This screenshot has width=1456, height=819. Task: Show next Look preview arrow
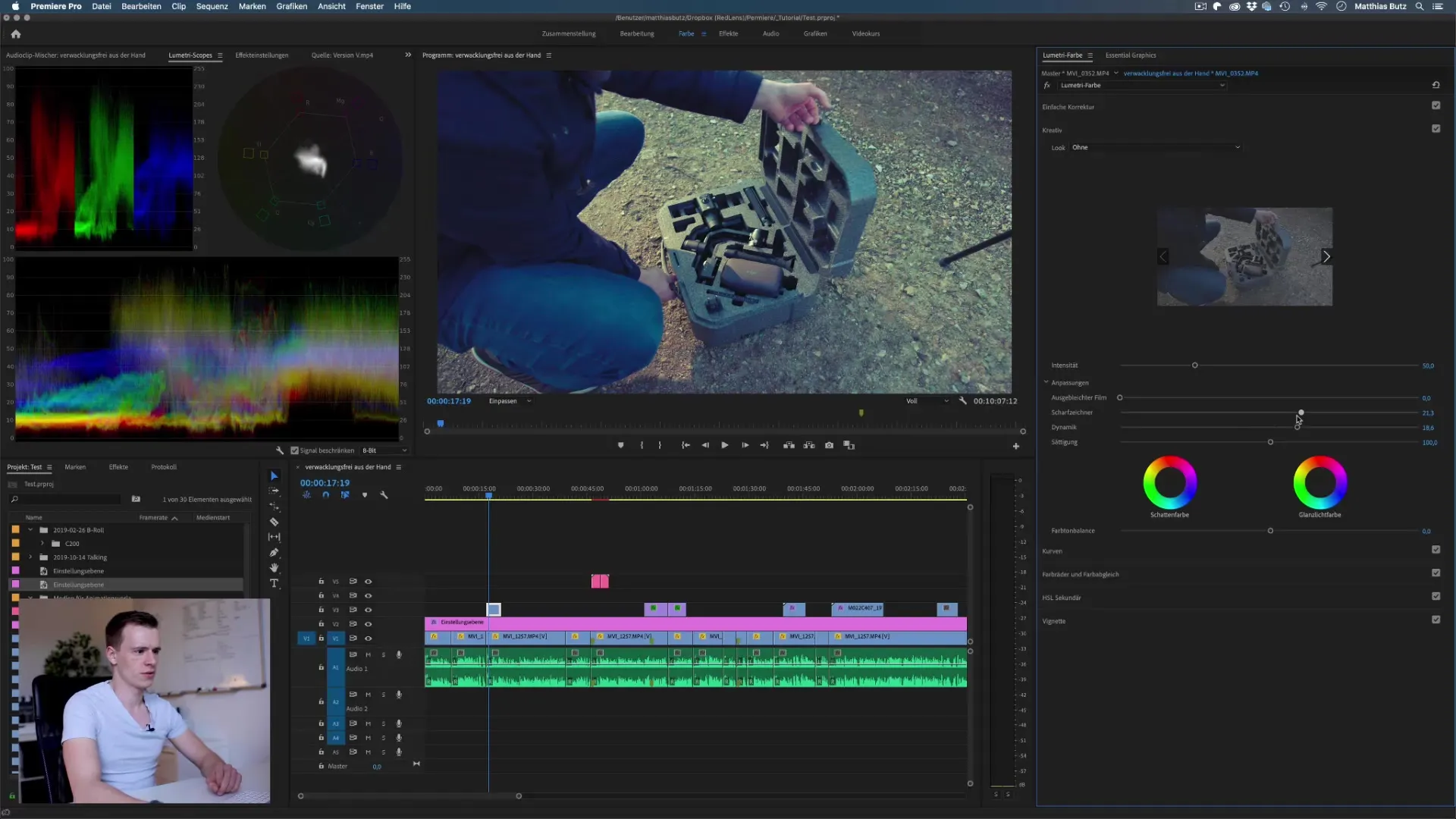1326,256
